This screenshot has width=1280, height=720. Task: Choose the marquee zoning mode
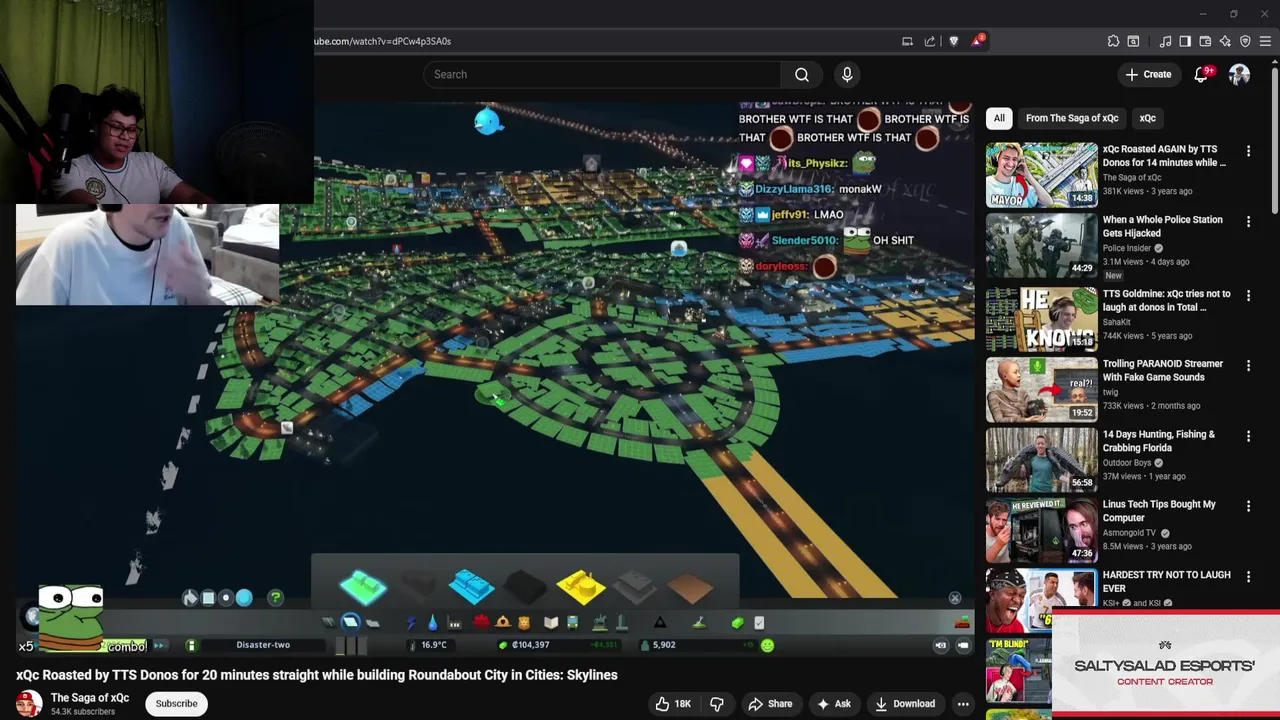coord(208,597)
